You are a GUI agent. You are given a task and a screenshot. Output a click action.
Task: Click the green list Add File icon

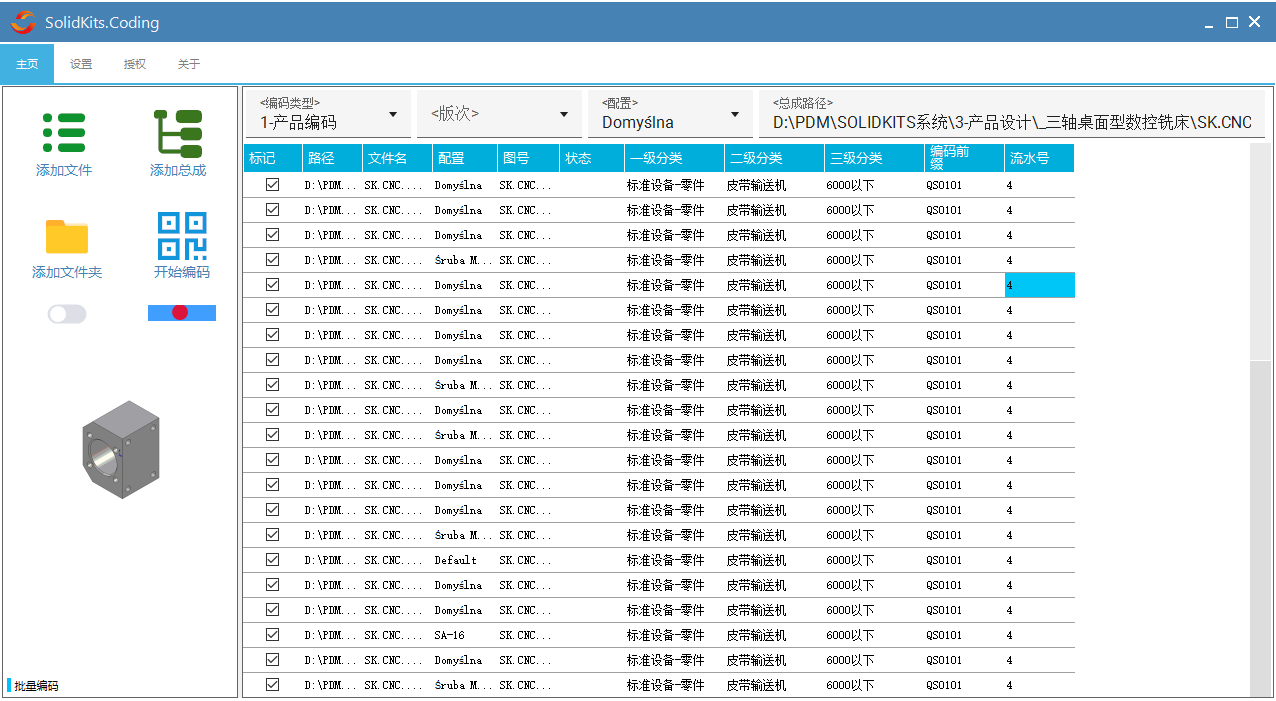[64, 133]
